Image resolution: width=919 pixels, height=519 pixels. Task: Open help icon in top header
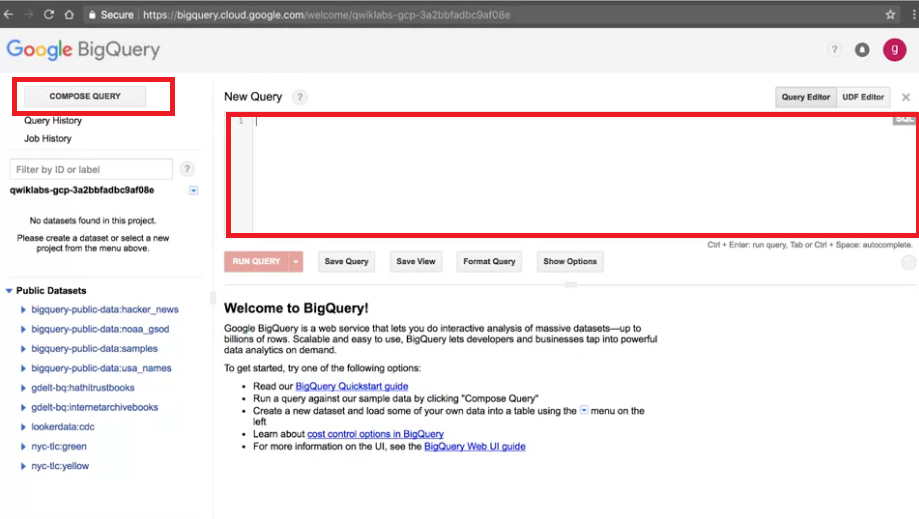(835, 50)
